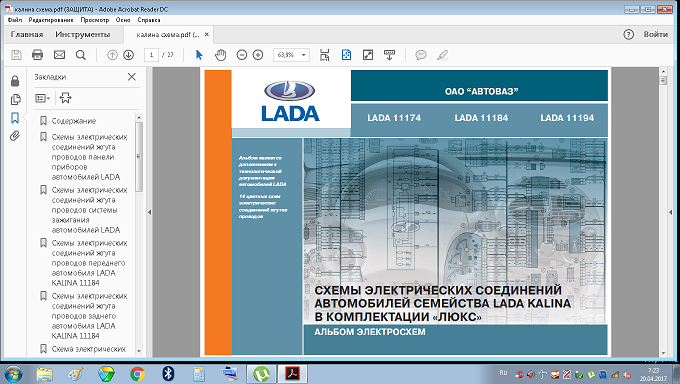The width and height of the screenshot is (680, 384).
Task: Choose the Selection arrow tool
Action: point(199,55)
